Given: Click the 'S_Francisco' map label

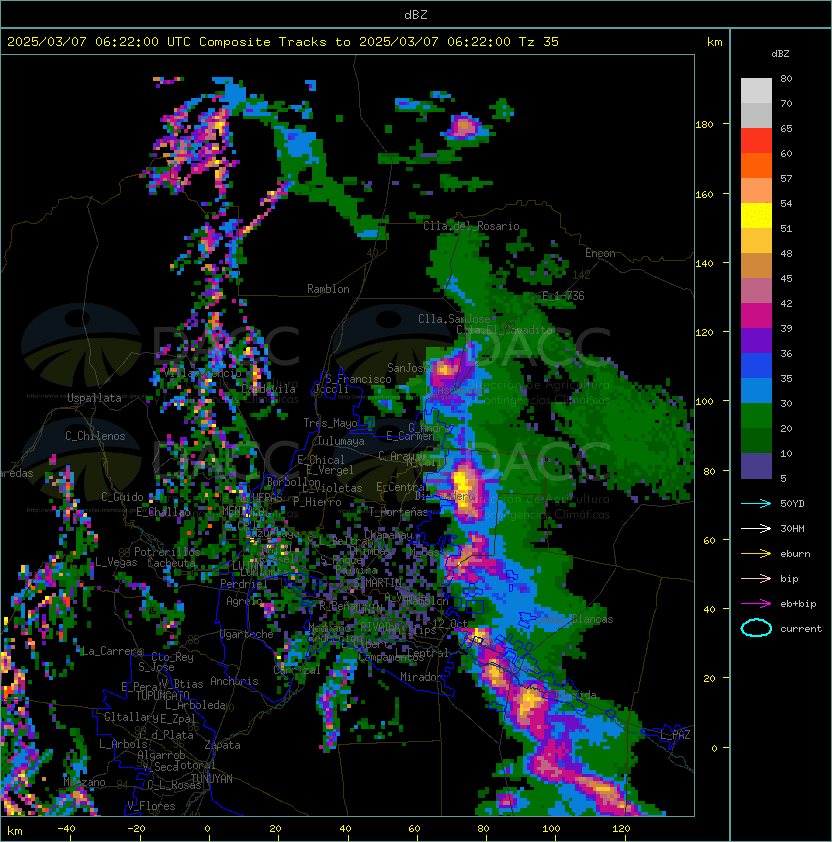Looking at the screenshot, I should pos(358,379).
